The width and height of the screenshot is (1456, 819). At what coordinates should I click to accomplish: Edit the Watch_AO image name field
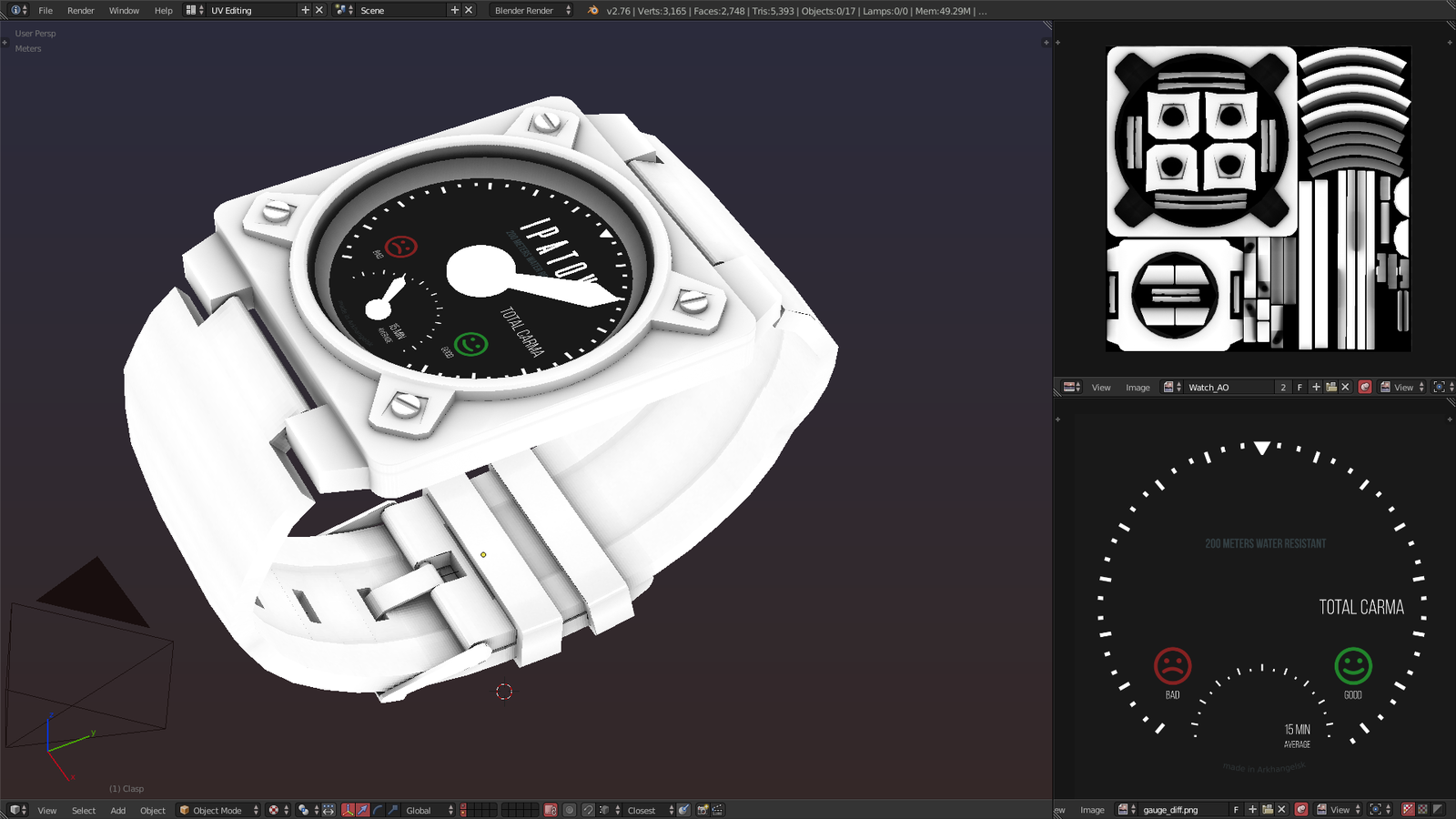click(1228, 388)
